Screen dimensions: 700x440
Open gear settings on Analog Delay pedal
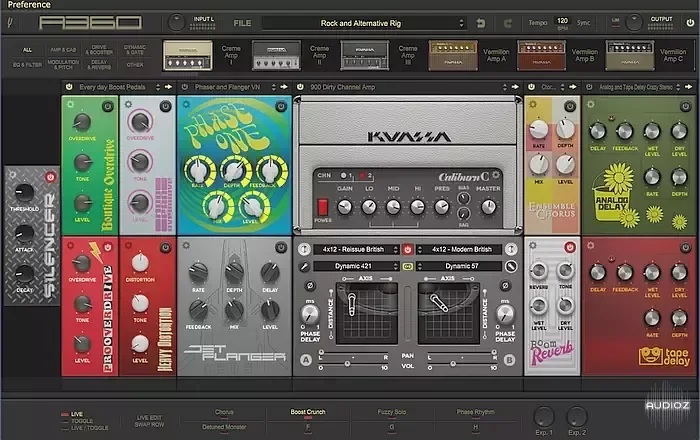click(x=591, y=104)
